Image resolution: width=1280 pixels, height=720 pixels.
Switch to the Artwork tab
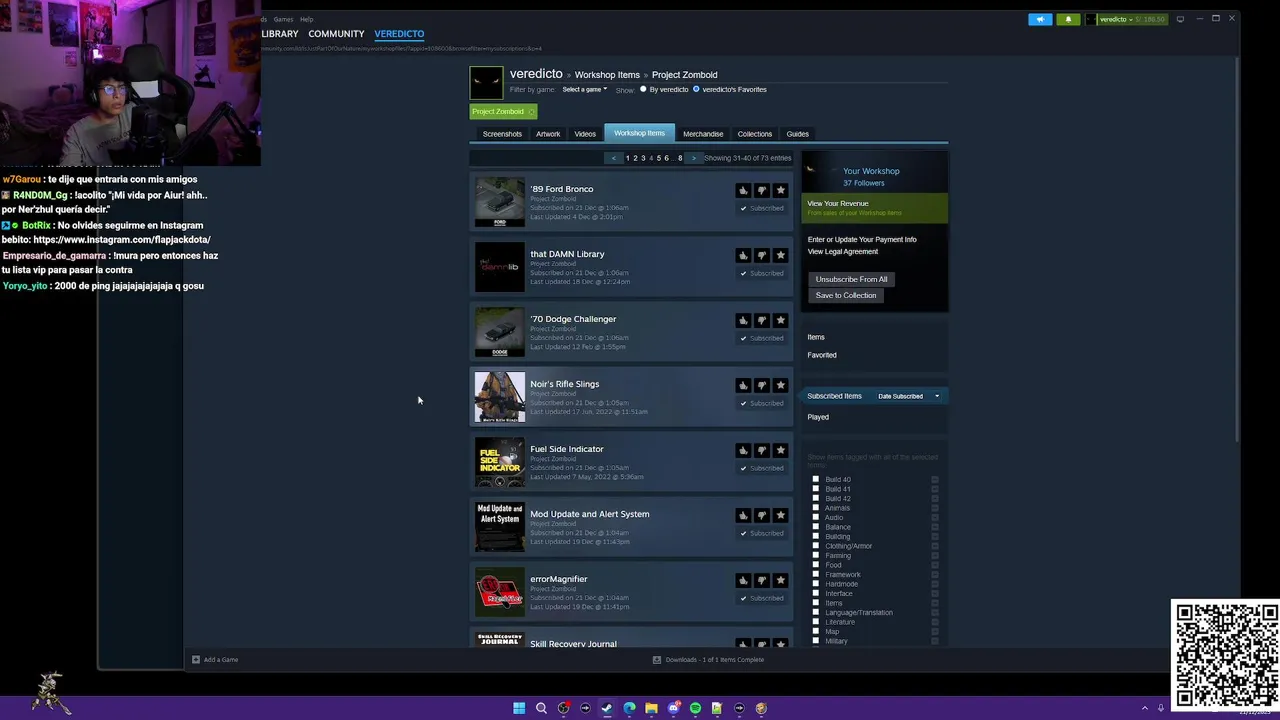point(548,134)
